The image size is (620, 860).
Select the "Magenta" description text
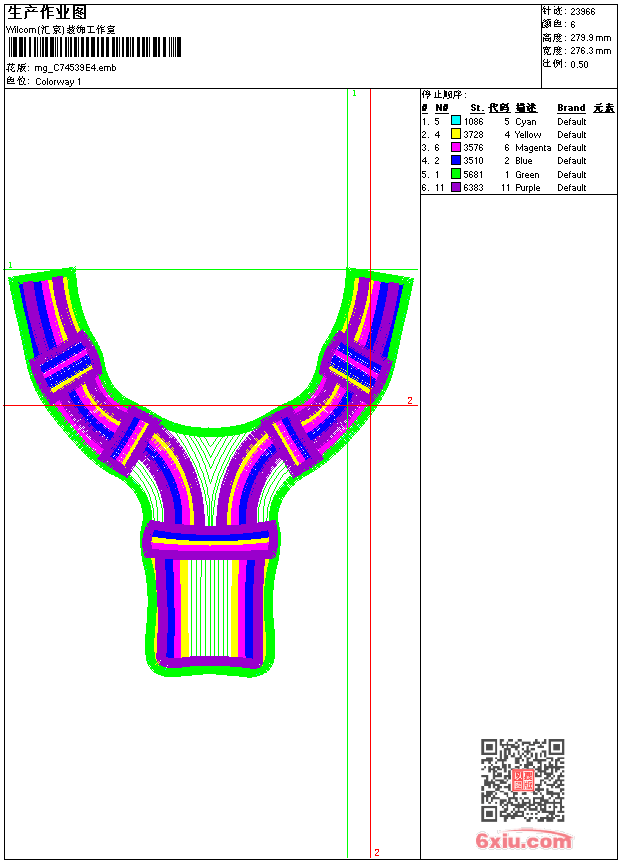(x=533, y=148)
